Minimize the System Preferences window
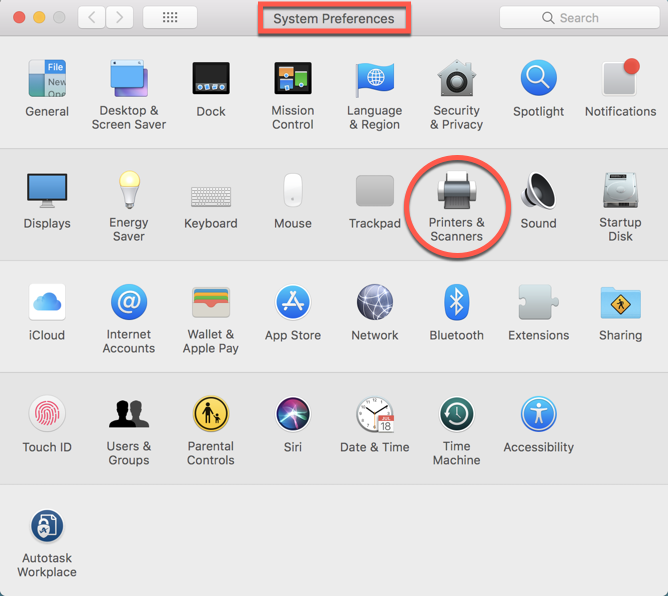Viewport: 668px width, 596px height. coord(39,17)
